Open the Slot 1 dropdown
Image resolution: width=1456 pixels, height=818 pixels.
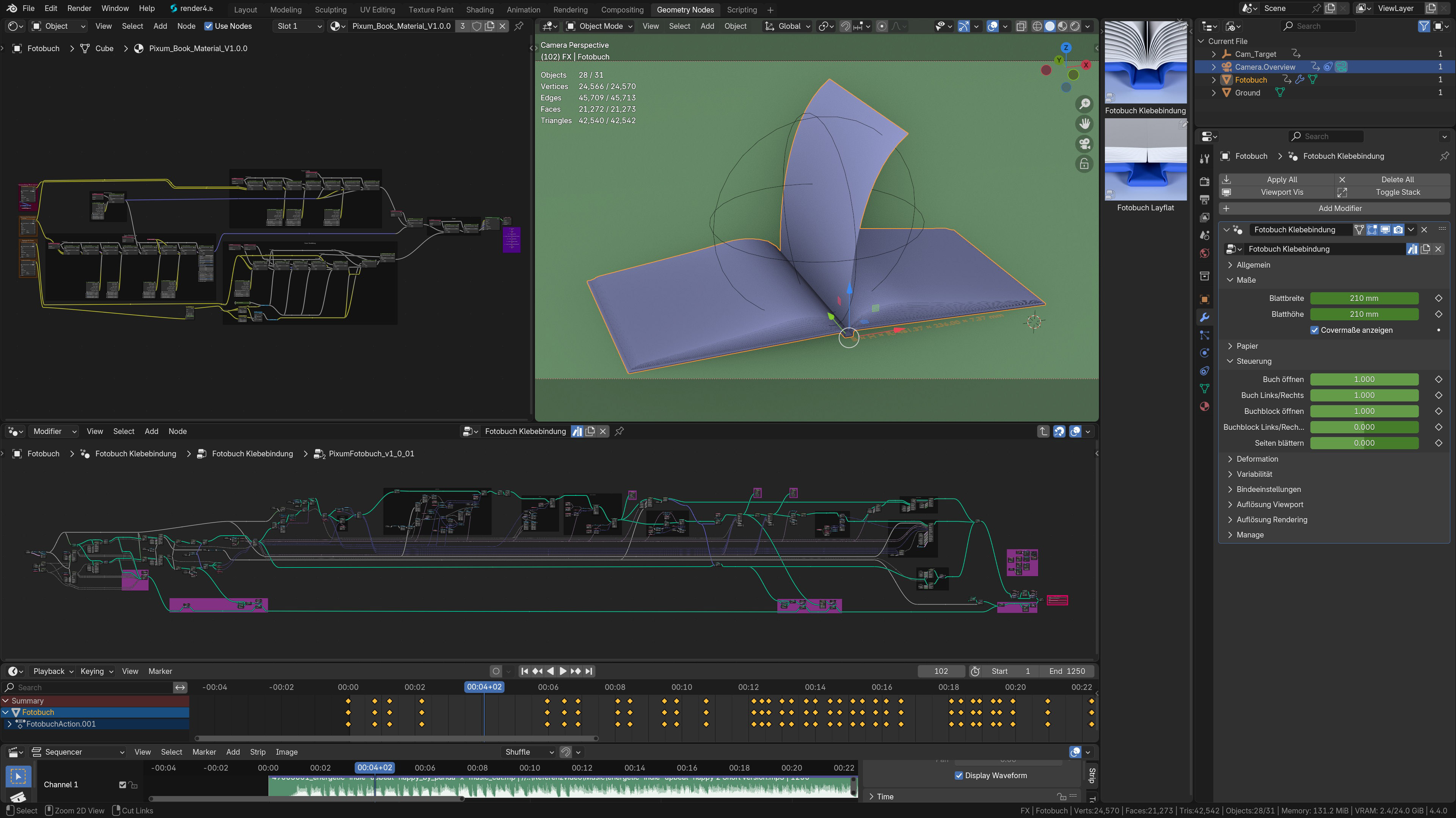299,26
